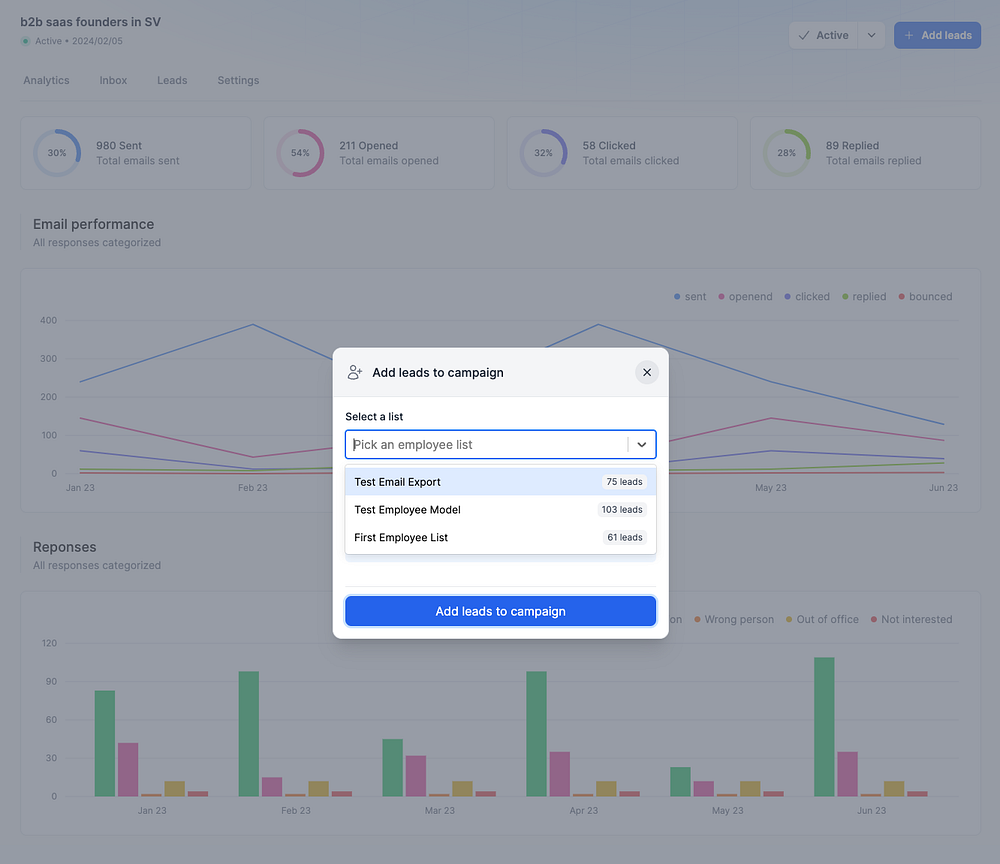Image resolution: width=1000 pixels, height=864 pixels.
Task: Click the Add leads button at top right
Action: coord(937,35)
